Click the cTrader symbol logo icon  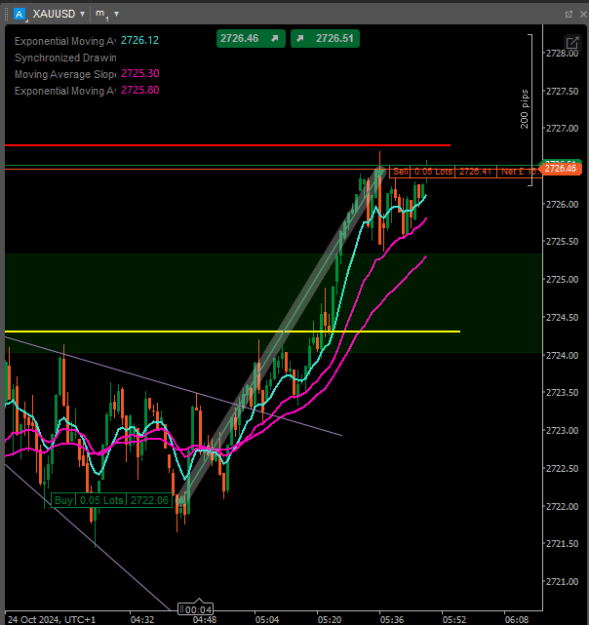pyautogui.click(x=19, y=14)
